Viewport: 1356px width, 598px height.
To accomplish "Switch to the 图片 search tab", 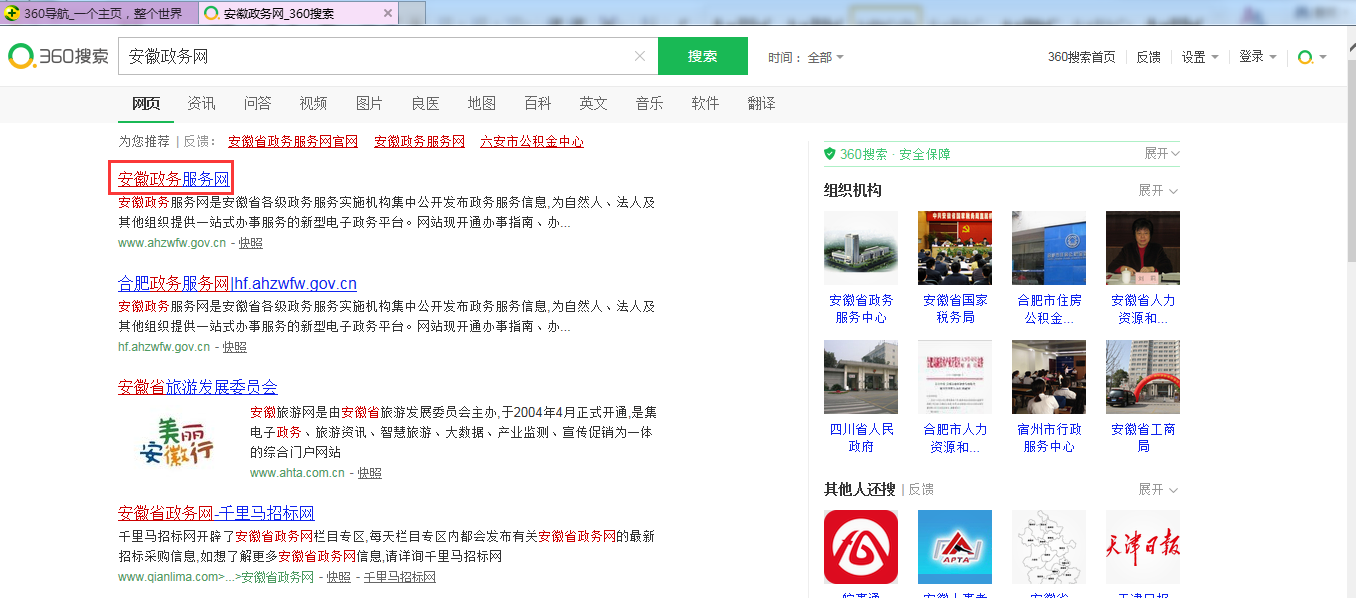I will pos(369,103).
